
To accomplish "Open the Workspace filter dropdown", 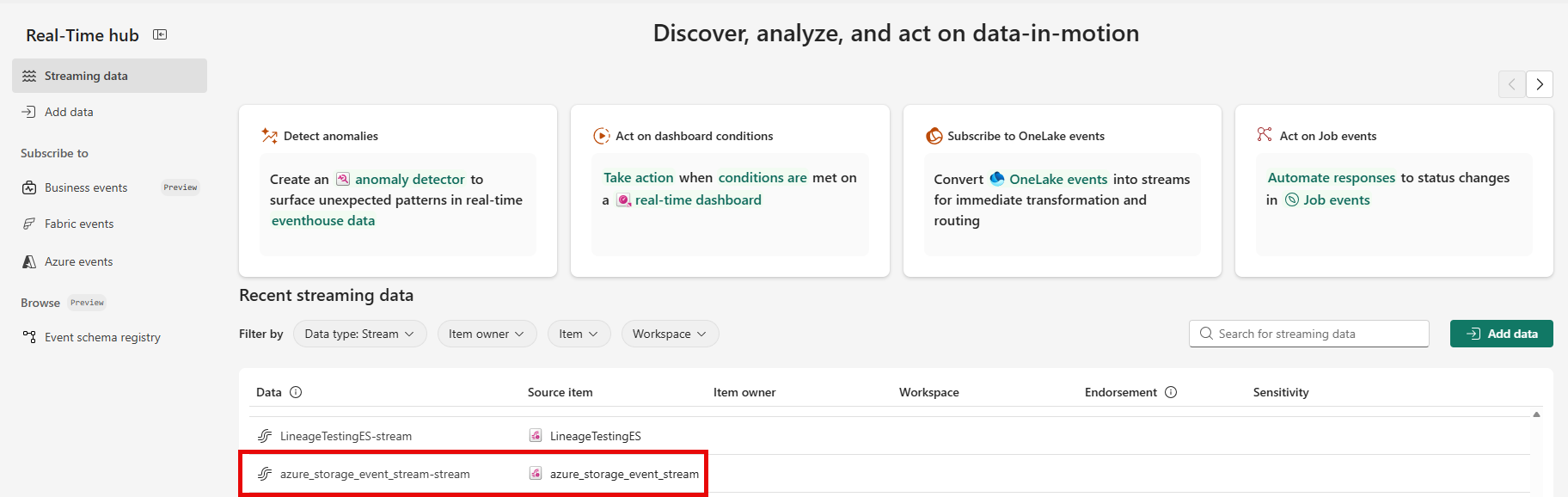I will click(x=671, y=334).
